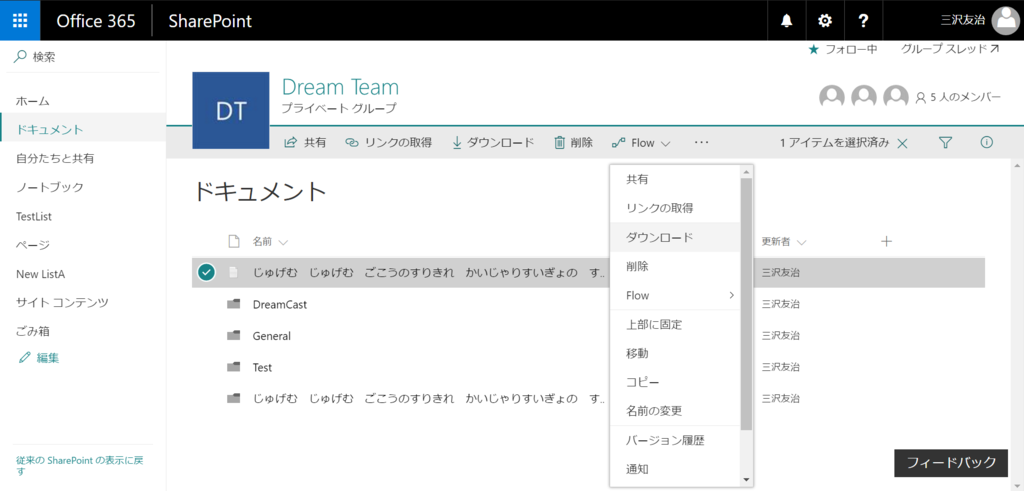The height and width of the screenshot is (491, 1024).
Task: Choose リンクの取得 from the context menu
Action: point(675,208)
